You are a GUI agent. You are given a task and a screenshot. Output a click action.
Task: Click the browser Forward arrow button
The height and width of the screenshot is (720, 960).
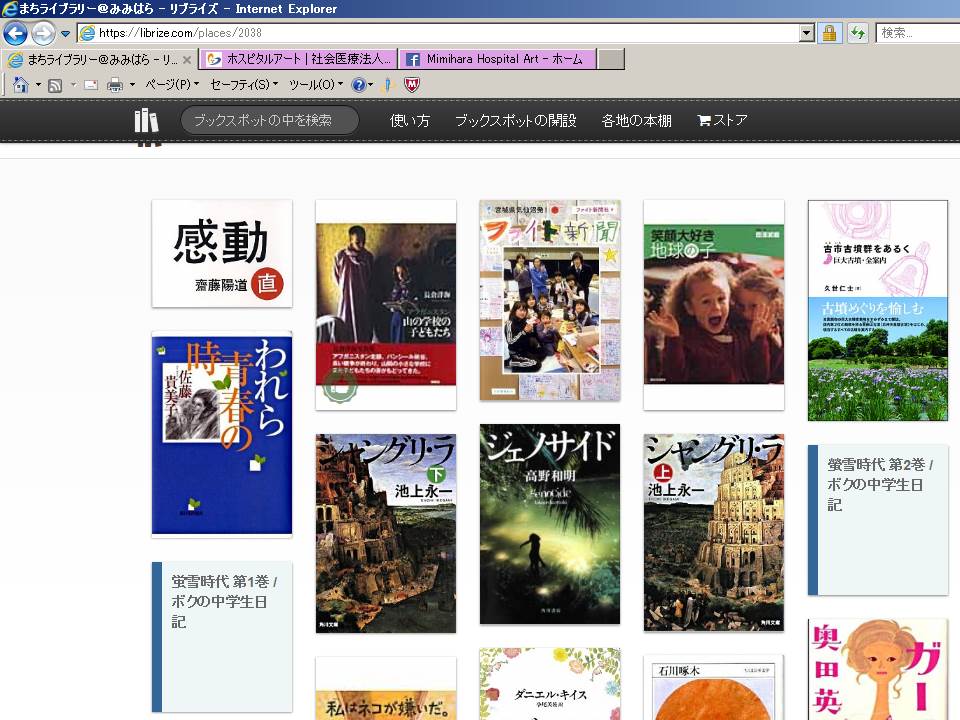click(43, 33)
